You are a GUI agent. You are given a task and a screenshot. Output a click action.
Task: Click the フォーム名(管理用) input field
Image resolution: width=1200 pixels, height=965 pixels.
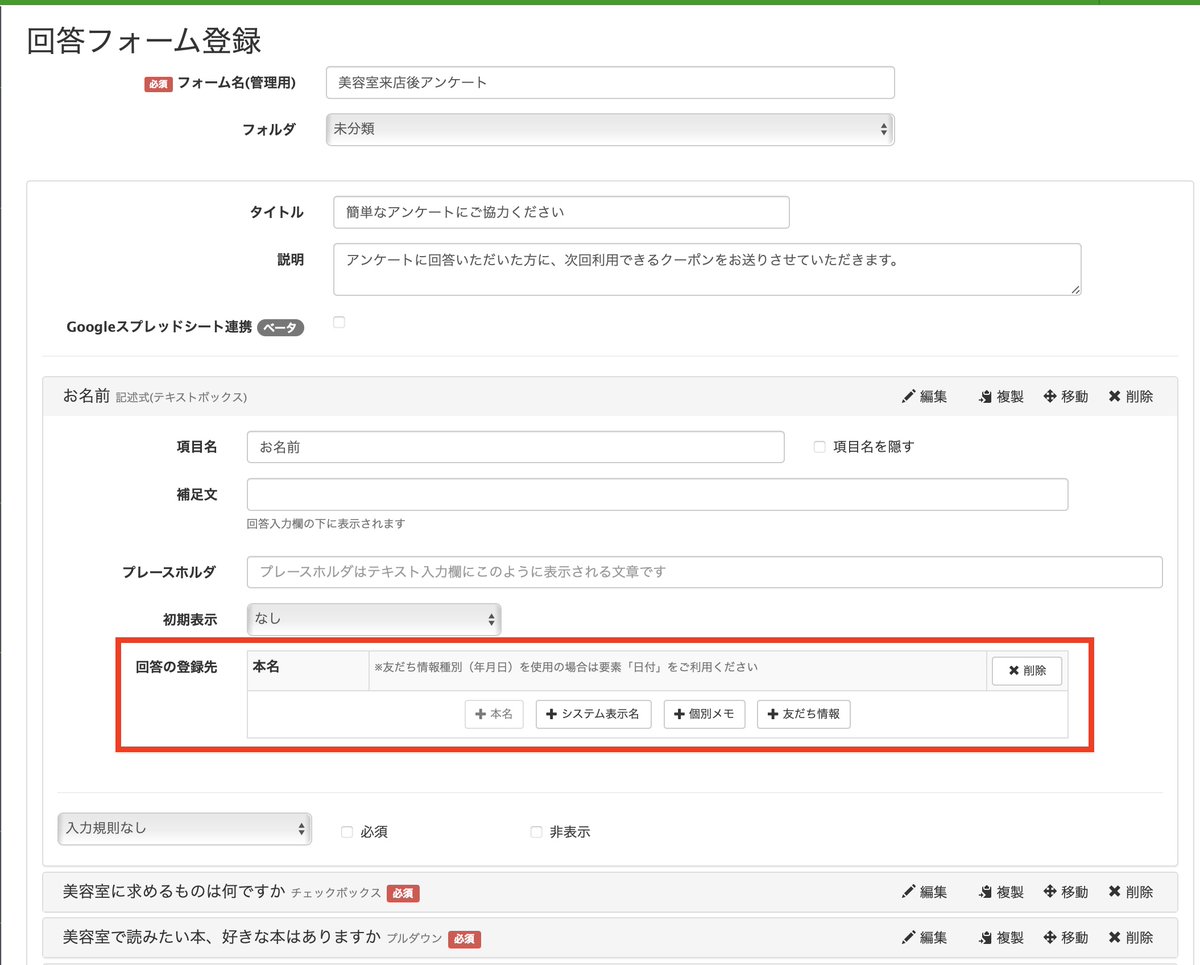610,82
